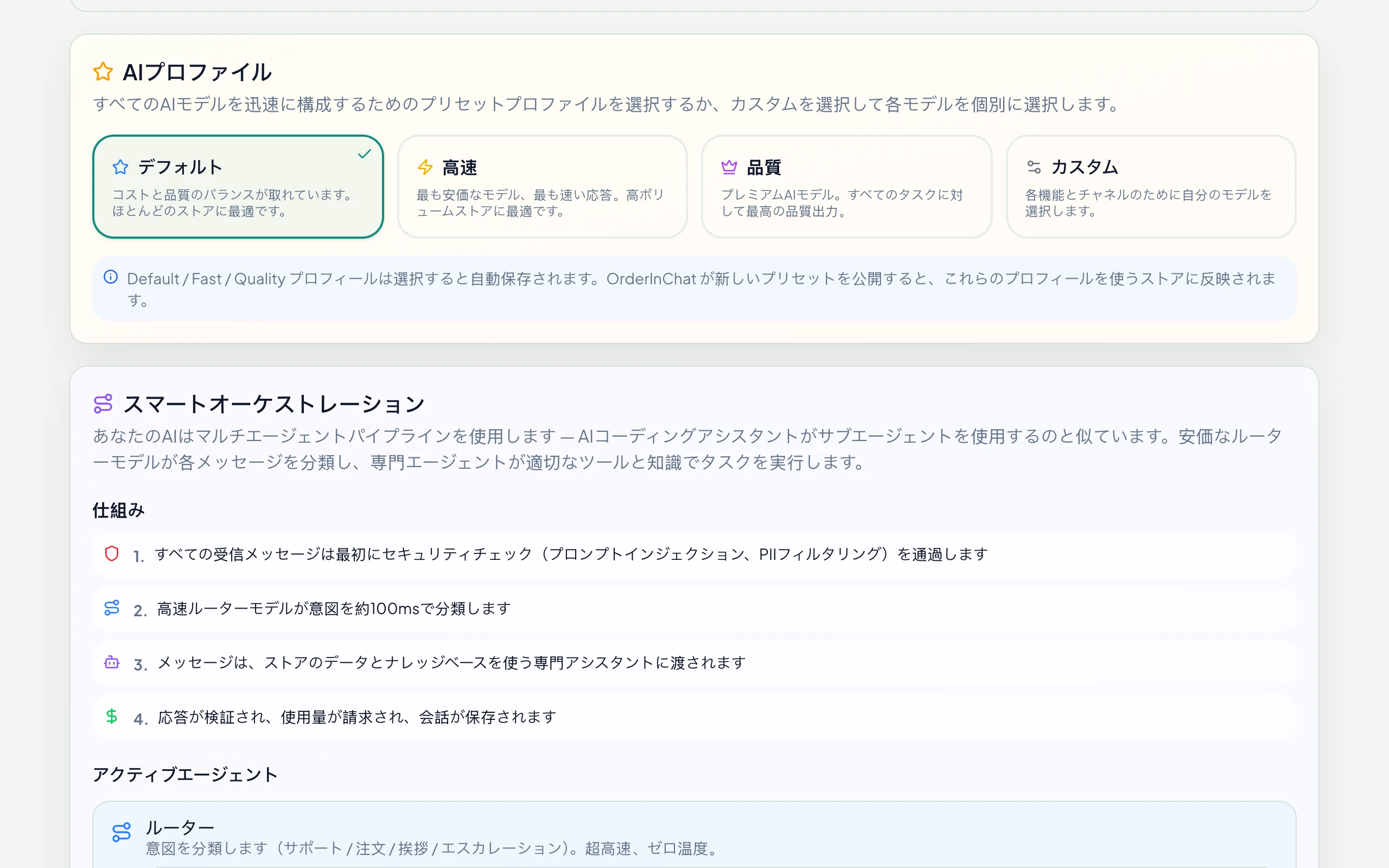Screen dimensions: 1389x868
Task: Click the route icon beside ルーター agent
Action: tap(122, 832)
